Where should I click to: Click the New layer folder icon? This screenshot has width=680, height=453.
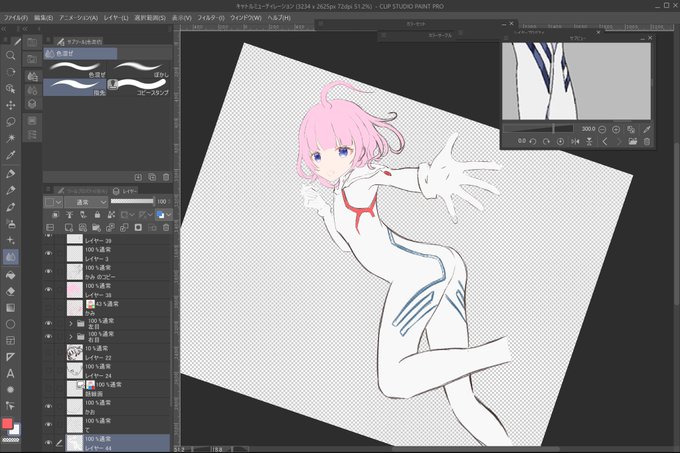pyautogui.click(x=96, y=228)
